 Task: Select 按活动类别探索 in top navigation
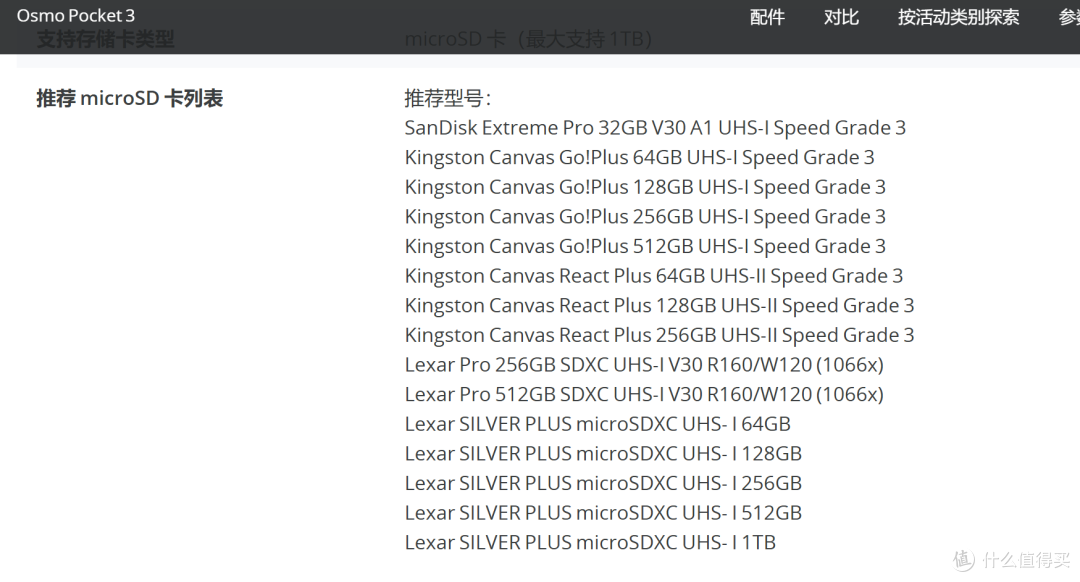click(958, 17)
